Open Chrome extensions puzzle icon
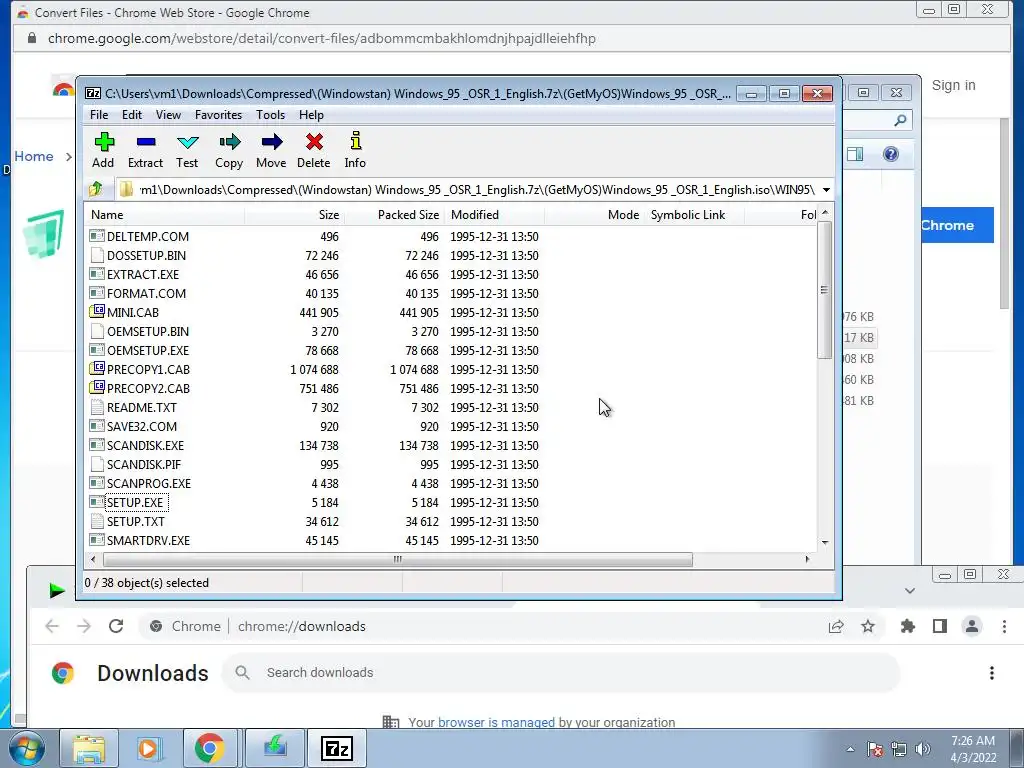This screenshot has width=1024, height=768. click(908, 626)
